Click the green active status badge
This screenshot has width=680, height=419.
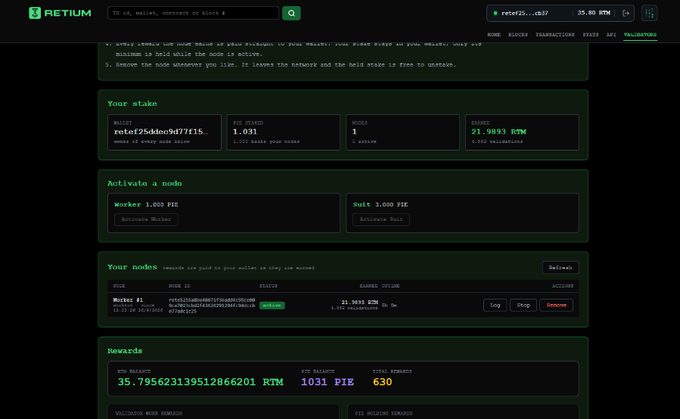[x=272, y=305]
